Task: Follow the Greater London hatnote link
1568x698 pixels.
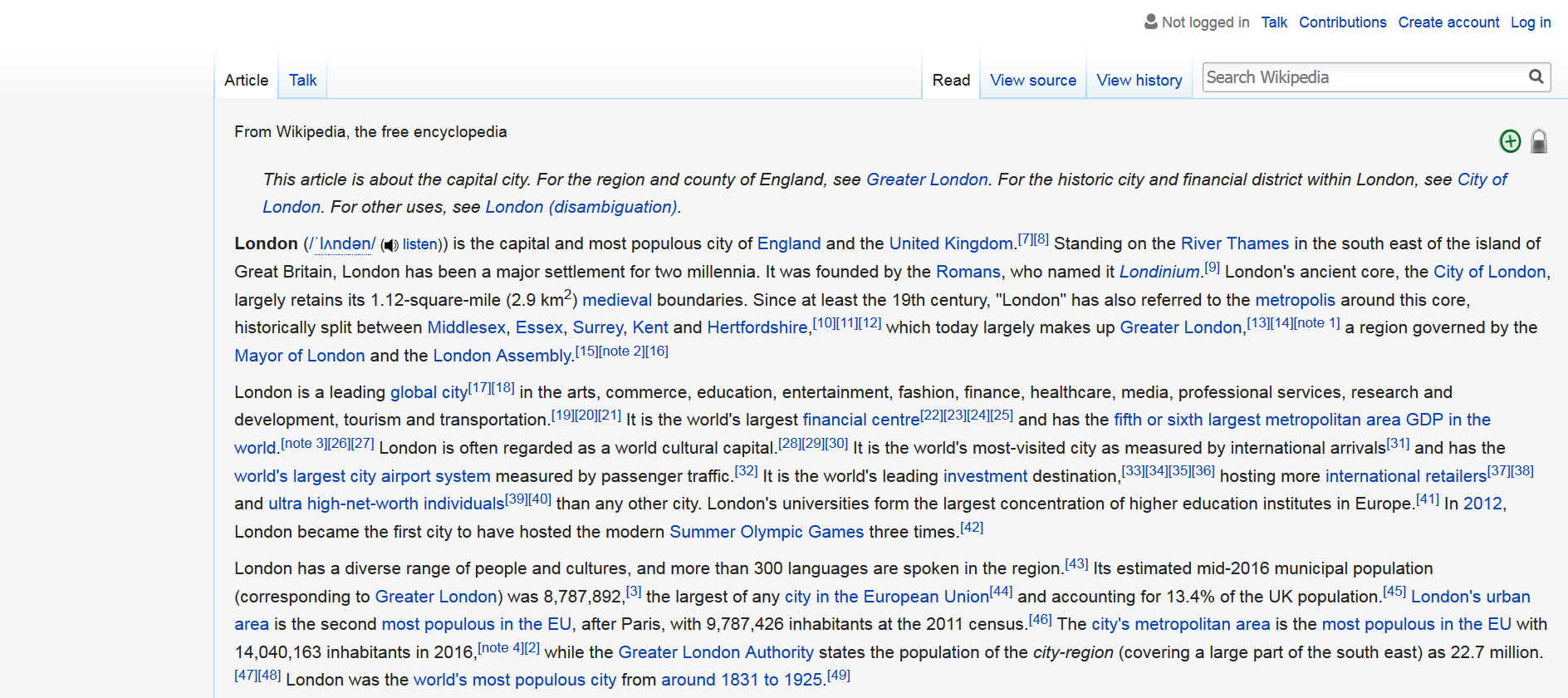Action: tap(927, 179)
